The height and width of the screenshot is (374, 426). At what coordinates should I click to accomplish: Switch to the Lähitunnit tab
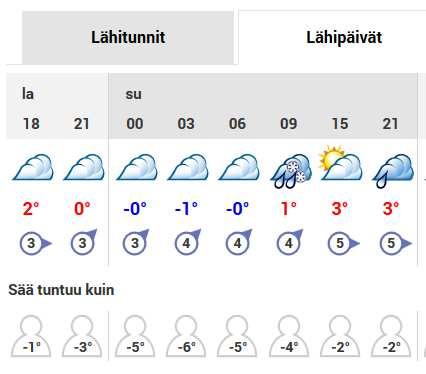coord(128,37)
